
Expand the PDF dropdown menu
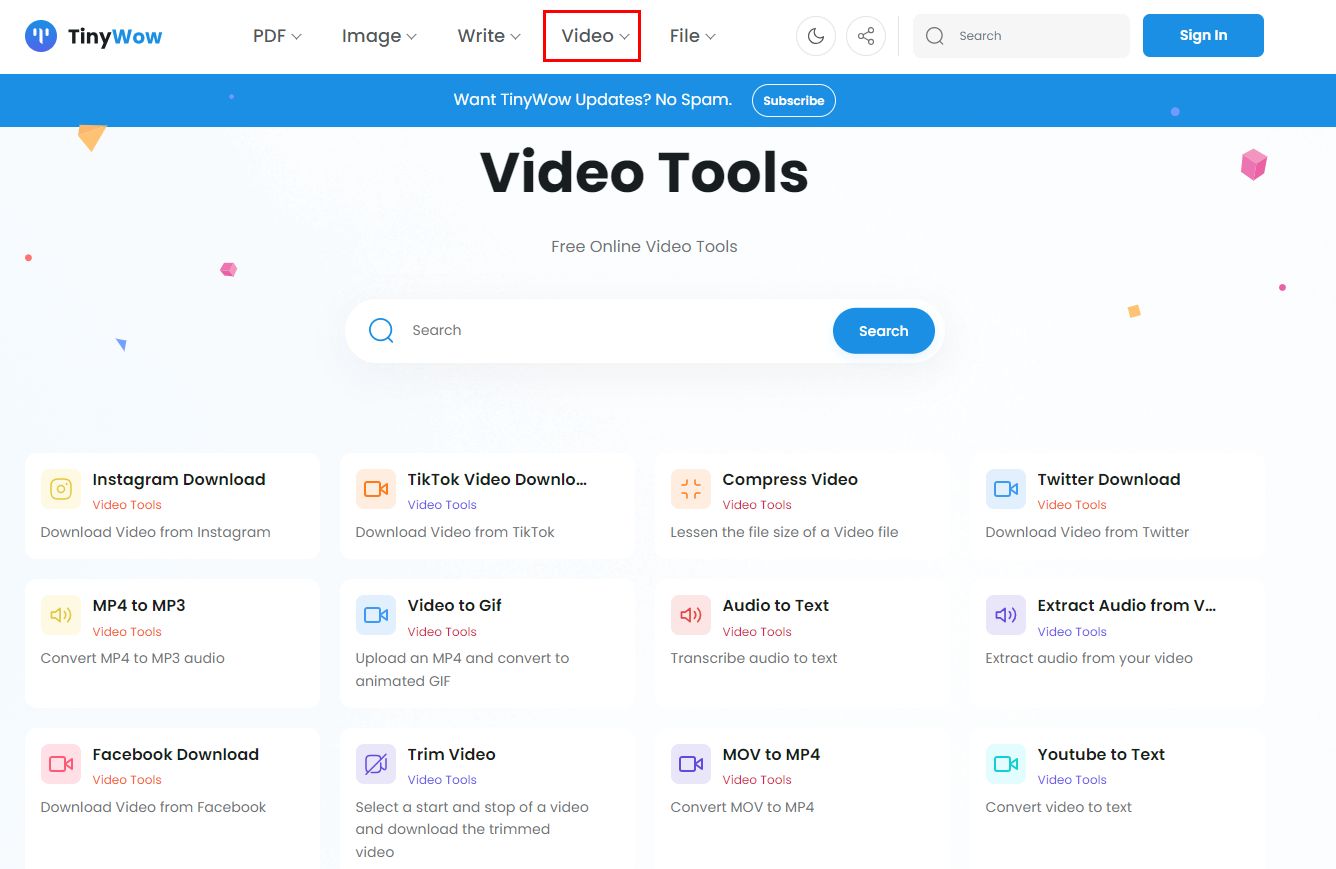point(277,36)
